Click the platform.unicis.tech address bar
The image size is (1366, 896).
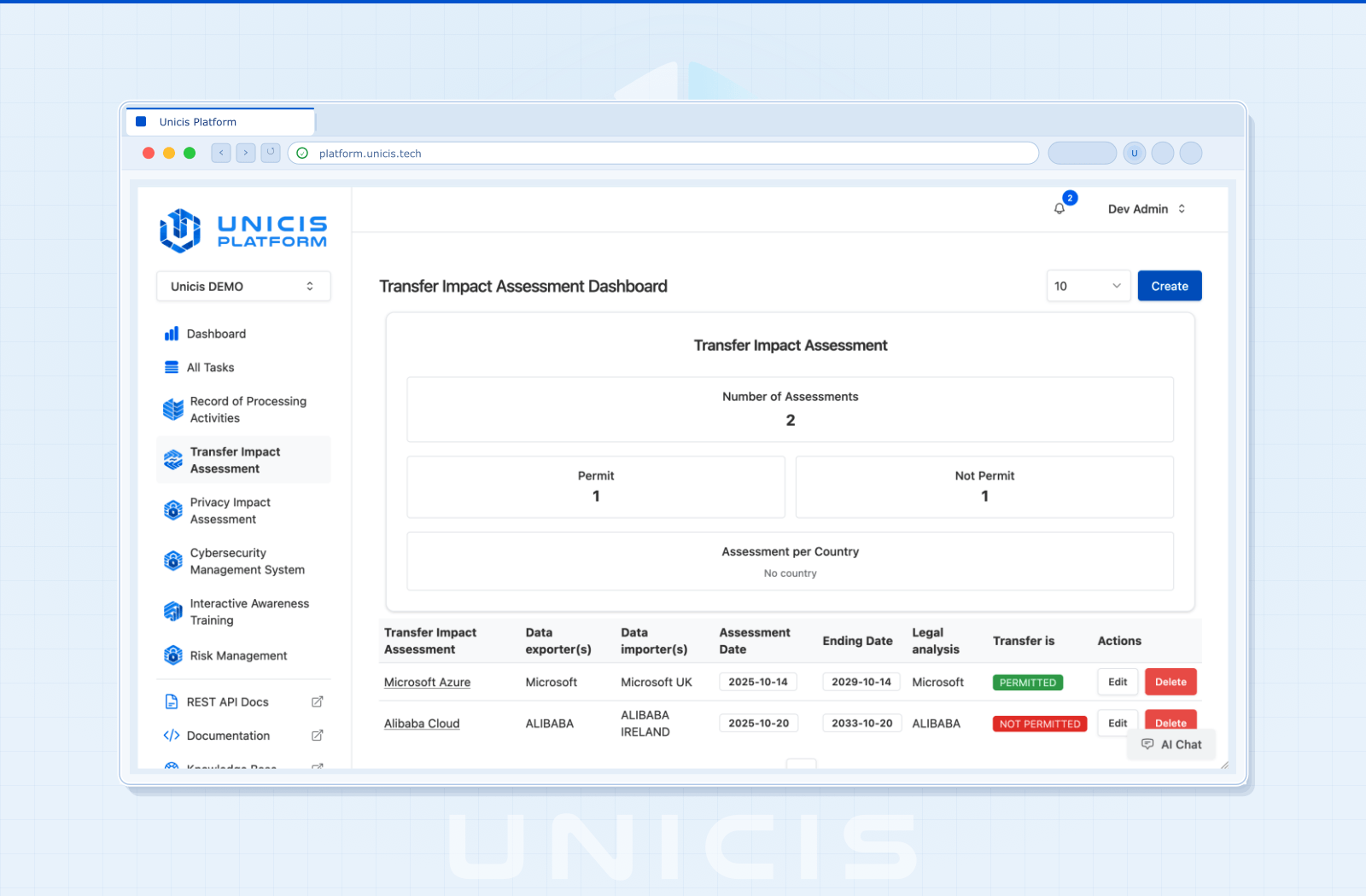[x=663, y=154]
